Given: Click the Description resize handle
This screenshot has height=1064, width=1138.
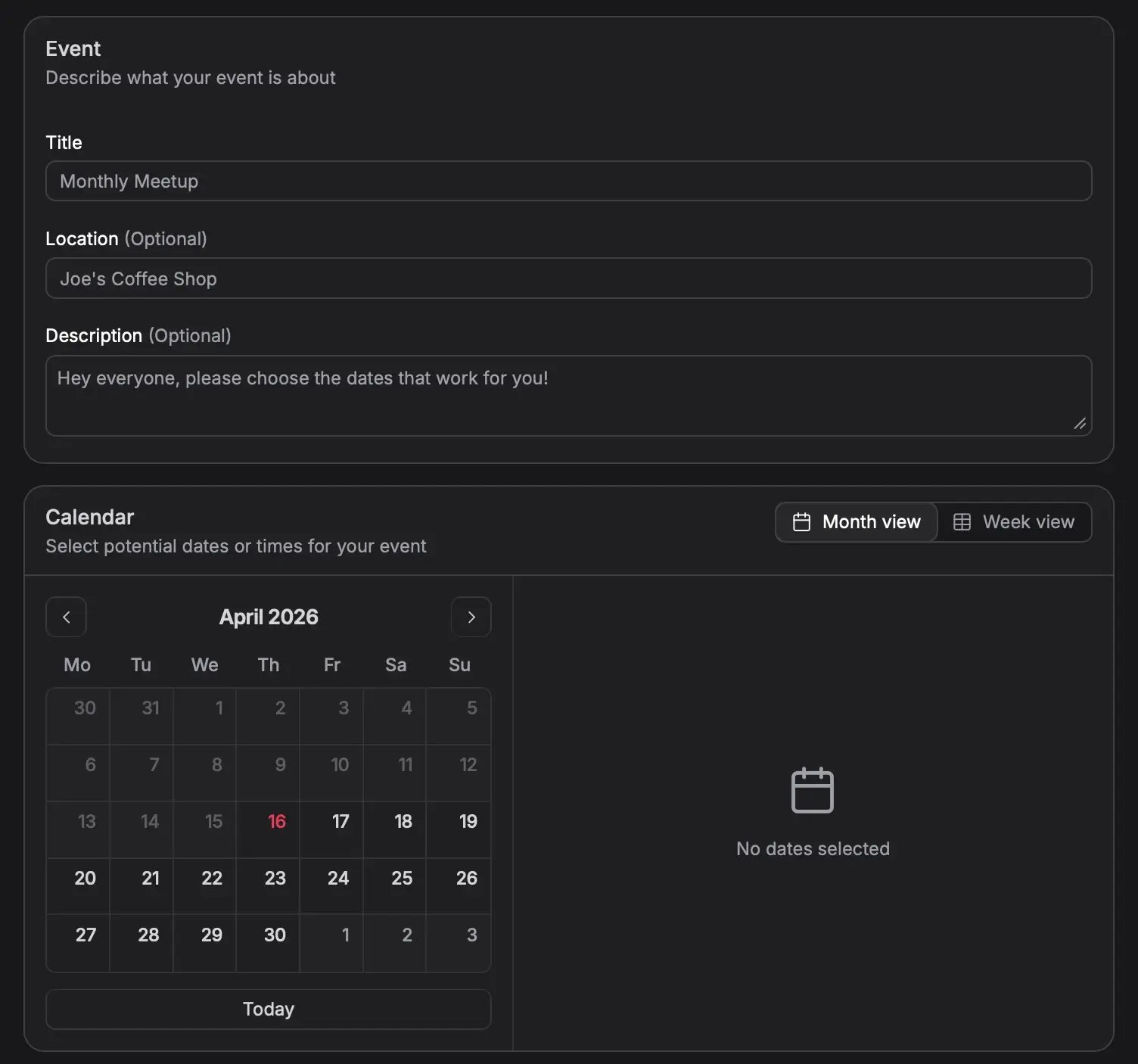Looking at the screenshot, I should [x=1080, y=424].
